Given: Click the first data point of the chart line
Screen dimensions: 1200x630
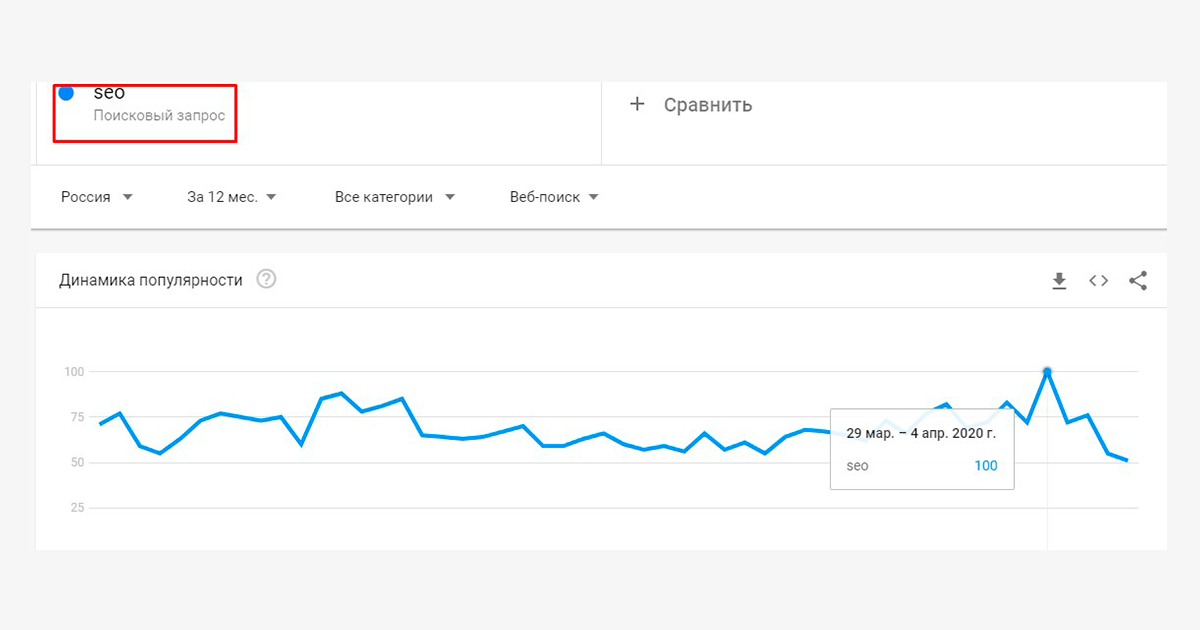Looking at the screenshot, I should (100, 424).
